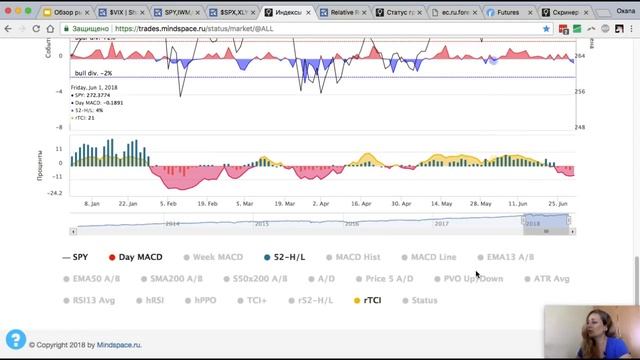Enable TCI+ series
640x360 pixels.
point(252,300)
